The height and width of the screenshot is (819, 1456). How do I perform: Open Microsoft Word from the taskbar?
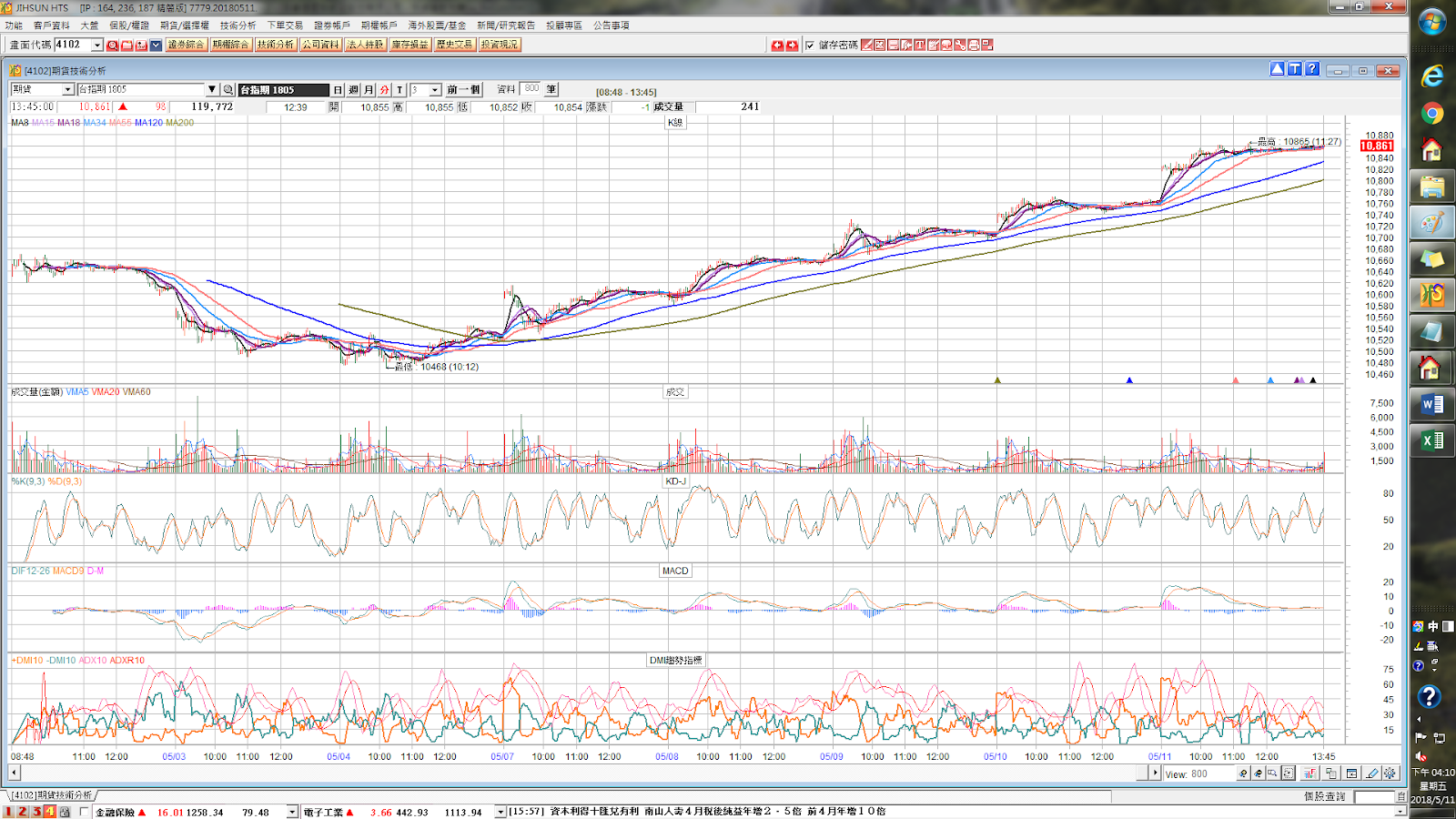click(x=1432, y=404)
